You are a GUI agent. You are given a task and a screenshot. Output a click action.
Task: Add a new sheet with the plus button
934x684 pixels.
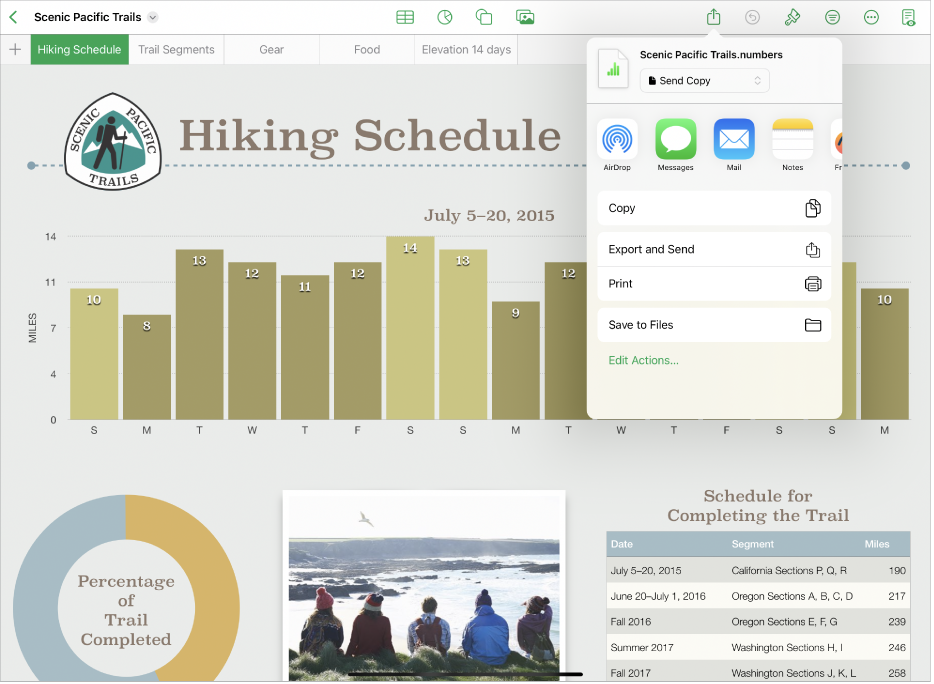[15, 49]
